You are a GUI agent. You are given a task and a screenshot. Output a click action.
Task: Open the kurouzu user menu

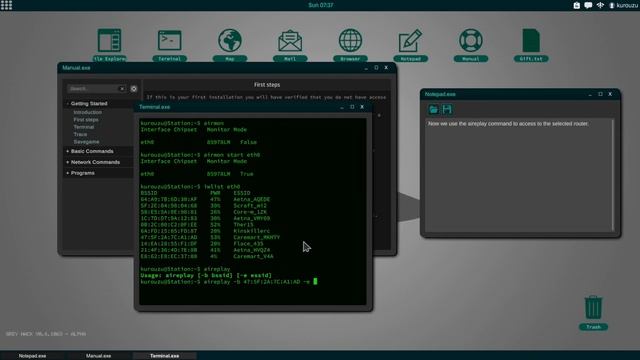623,5
